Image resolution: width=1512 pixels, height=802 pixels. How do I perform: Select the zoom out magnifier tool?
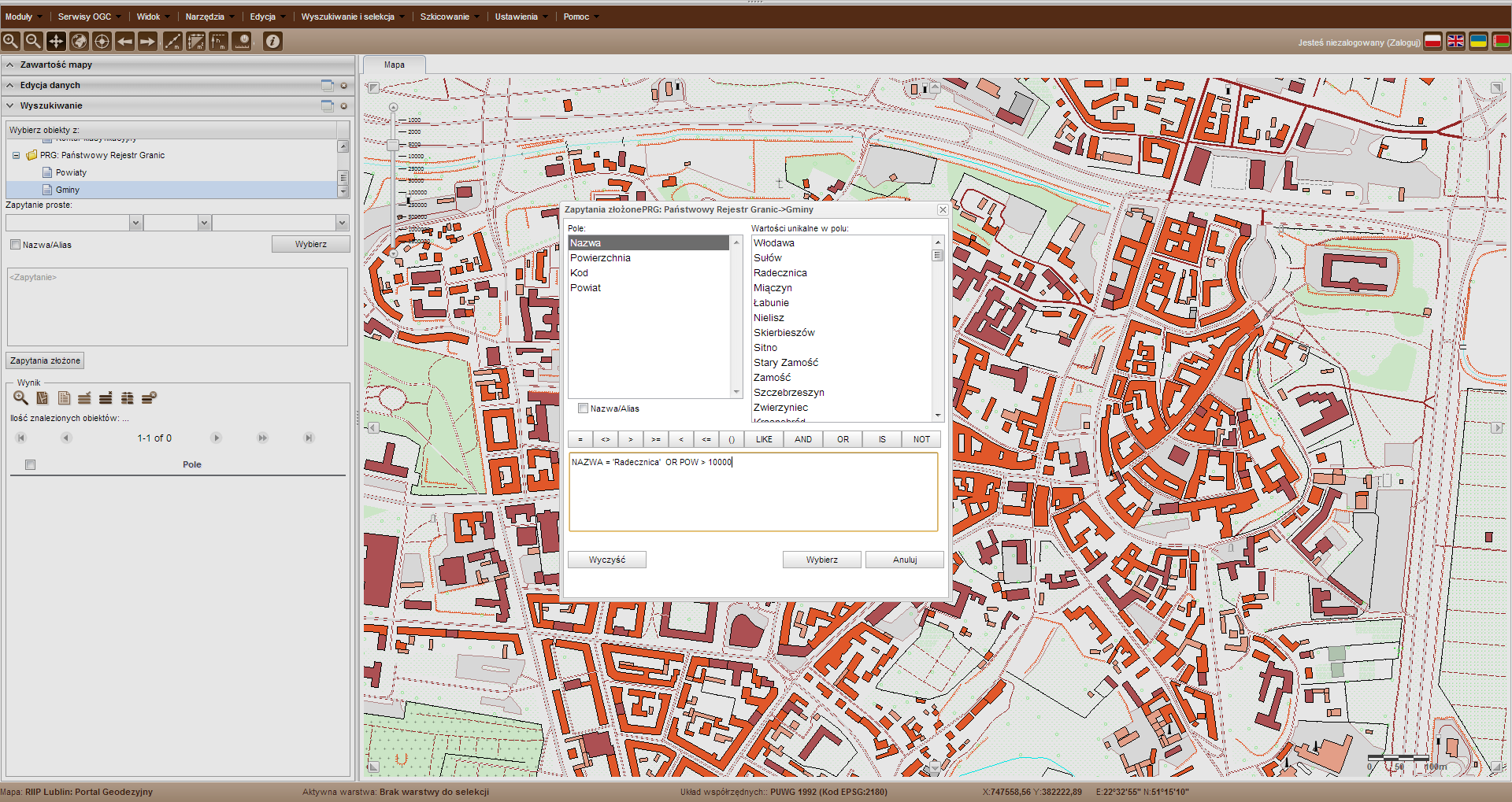click(x=33, y=41)
